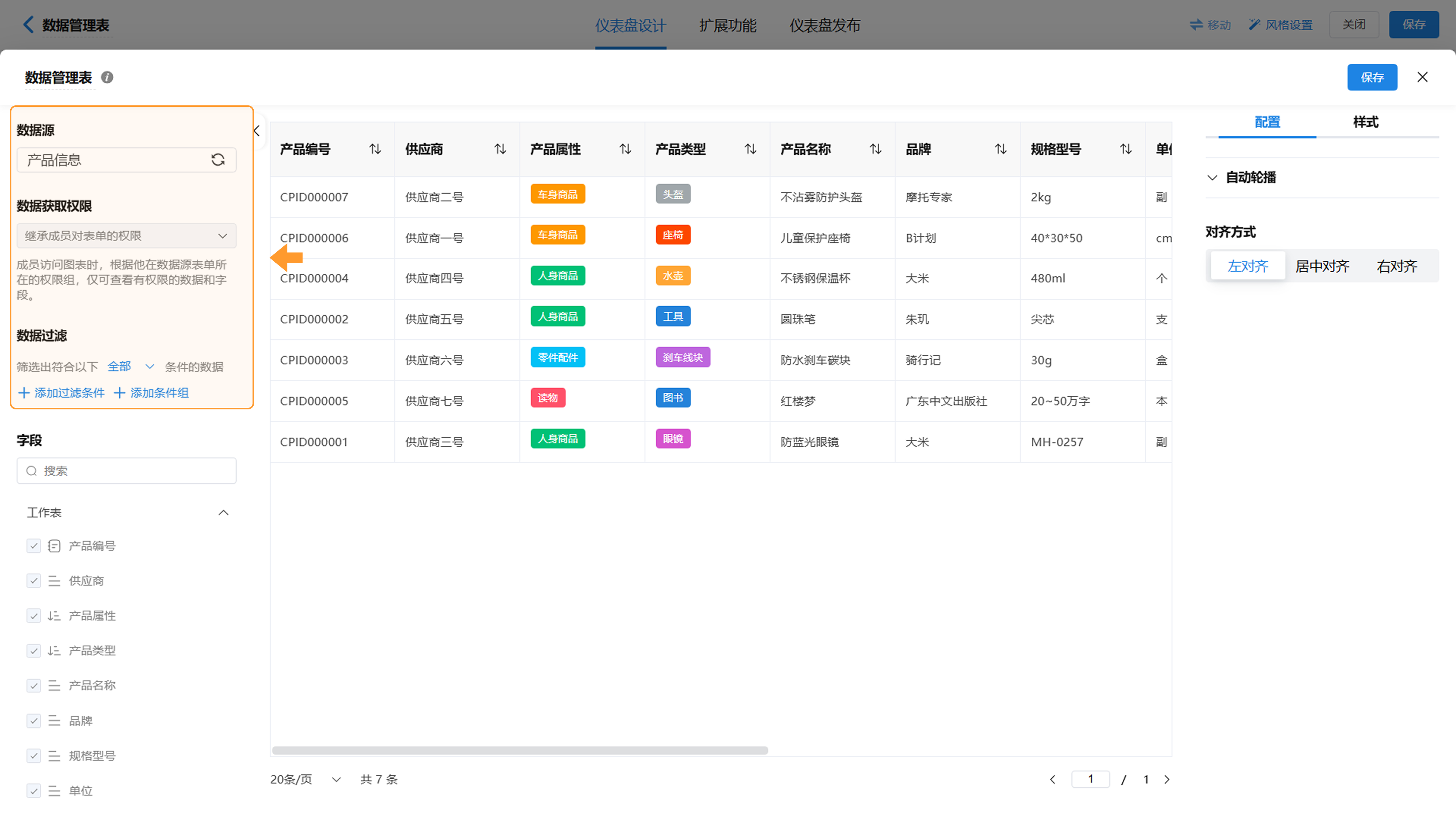The height and width of the screenshot is (818, 1456).
Task: Uncheck the 产品属性 field checkbox
Action: click(x=34, y=616)
